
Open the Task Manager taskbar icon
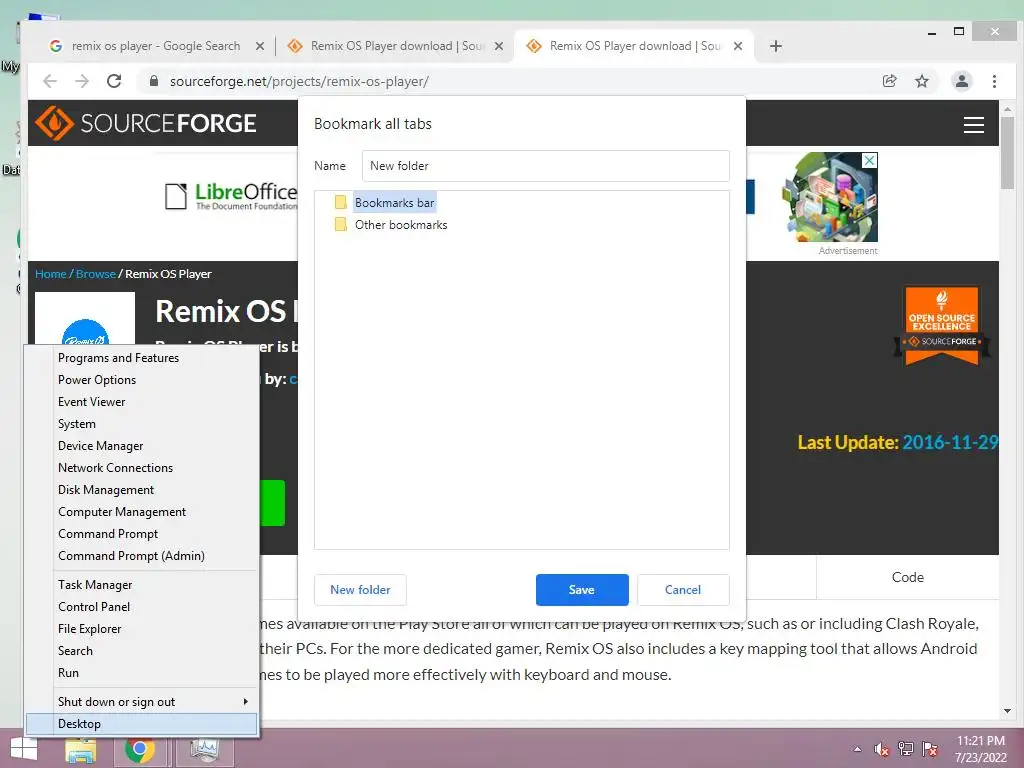pyautogui.click(x=204, y=750)
